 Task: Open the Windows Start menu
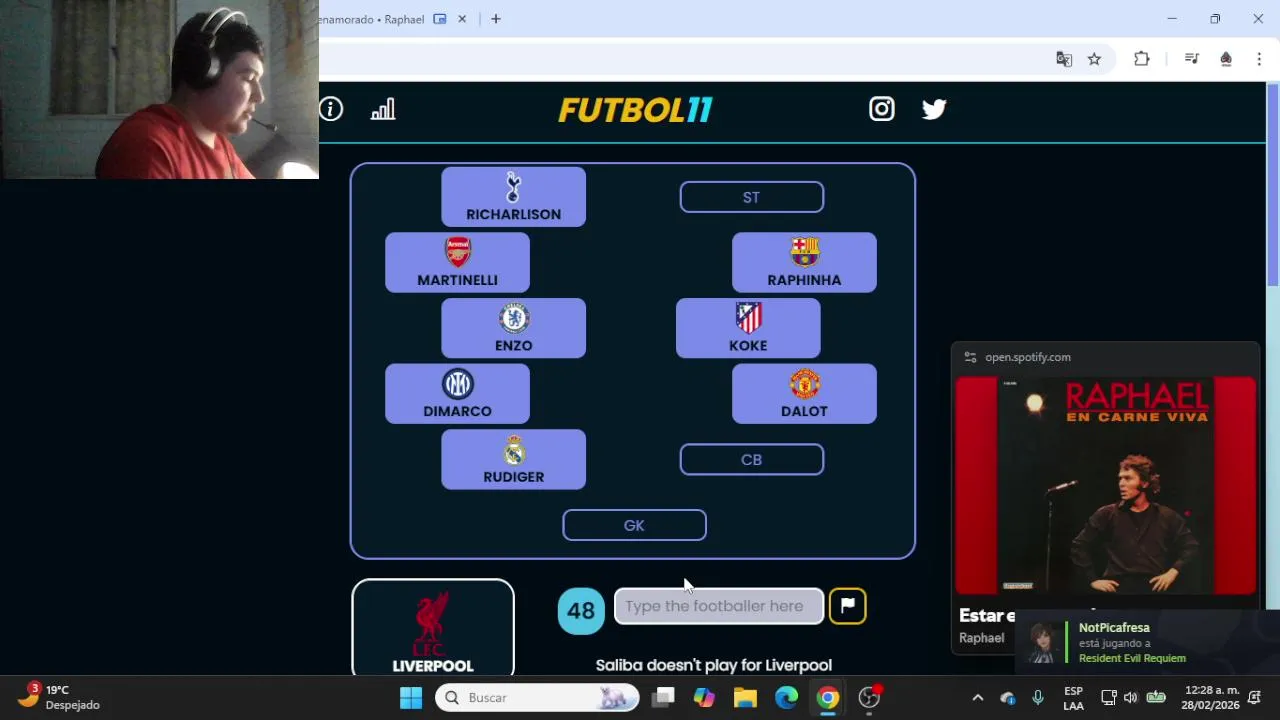pos(411,697)
